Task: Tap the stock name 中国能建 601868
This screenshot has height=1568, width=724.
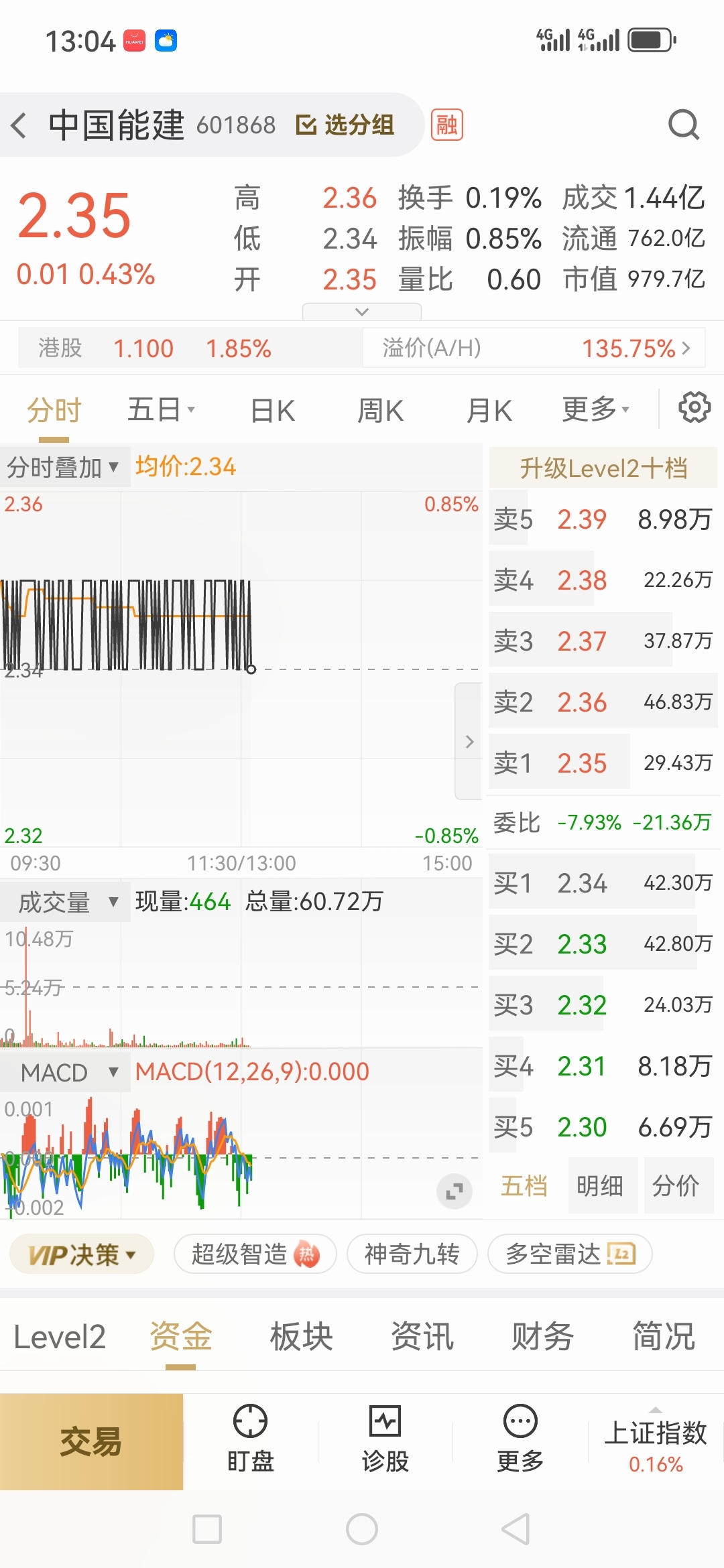Action: 162,125
